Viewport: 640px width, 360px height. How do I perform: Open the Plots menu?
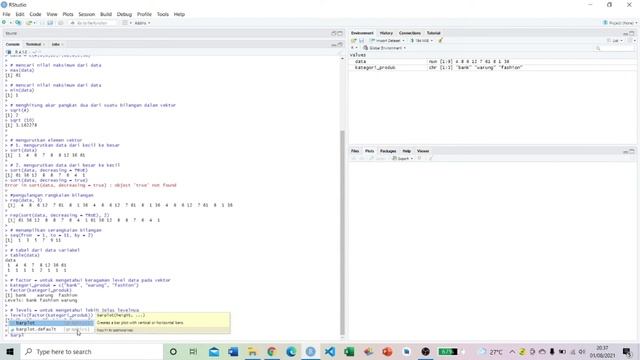tap(68, 14)
